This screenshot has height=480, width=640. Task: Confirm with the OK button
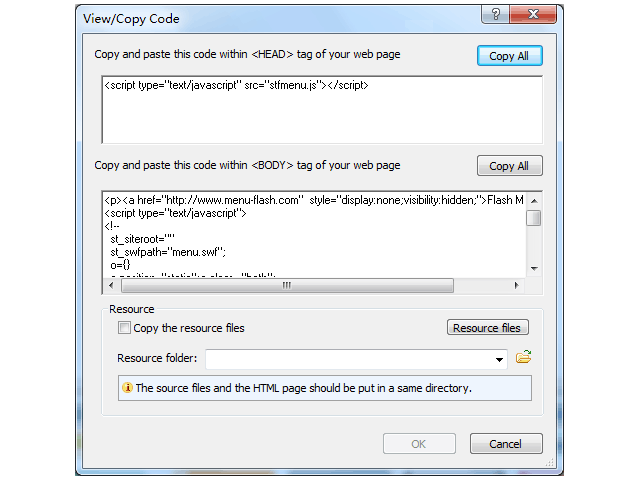419,444
